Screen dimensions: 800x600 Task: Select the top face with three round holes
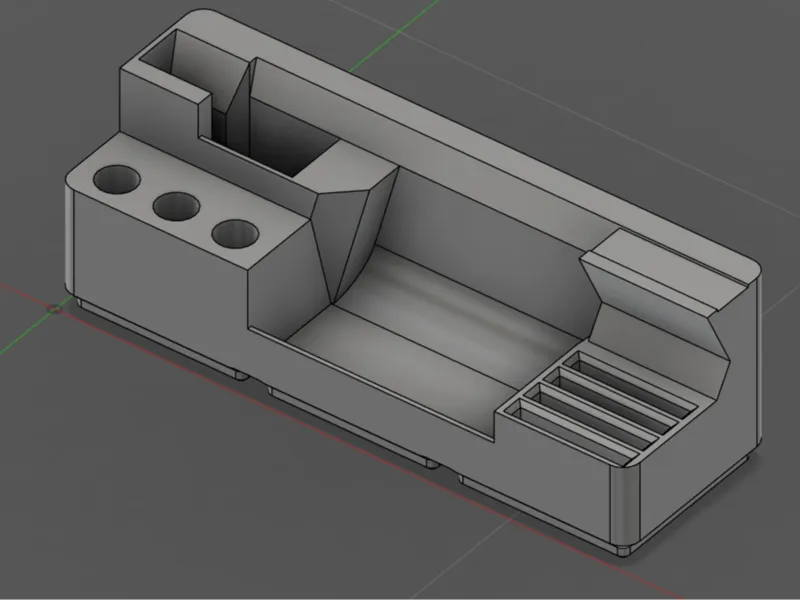(x=189, y=200)
